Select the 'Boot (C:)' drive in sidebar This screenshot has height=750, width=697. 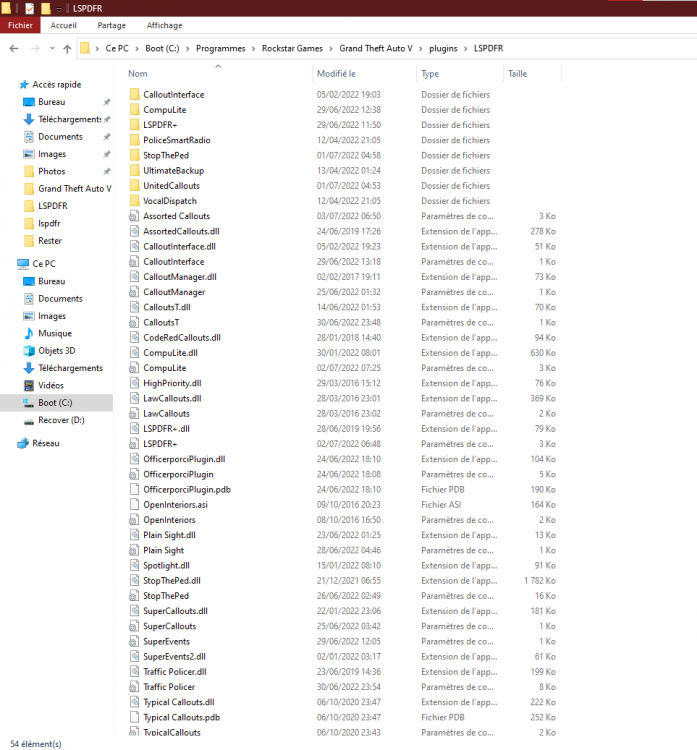pos(55,403)
